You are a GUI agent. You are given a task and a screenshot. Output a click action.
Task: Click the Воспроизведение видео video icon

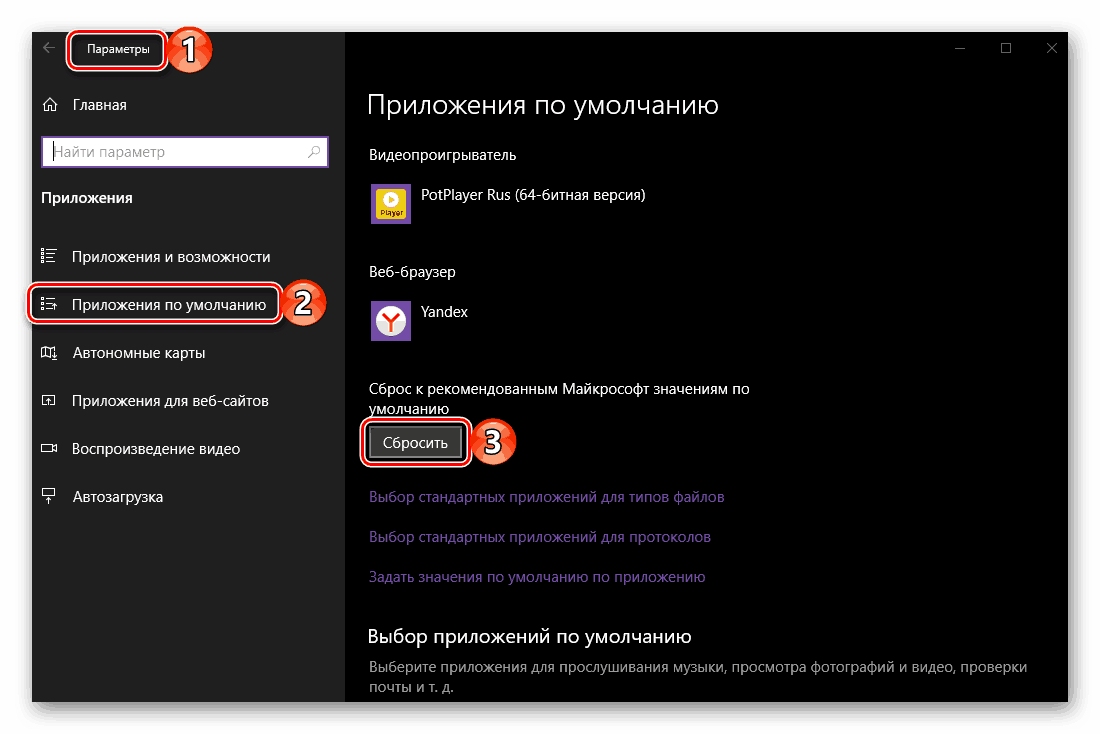[48, 448]
